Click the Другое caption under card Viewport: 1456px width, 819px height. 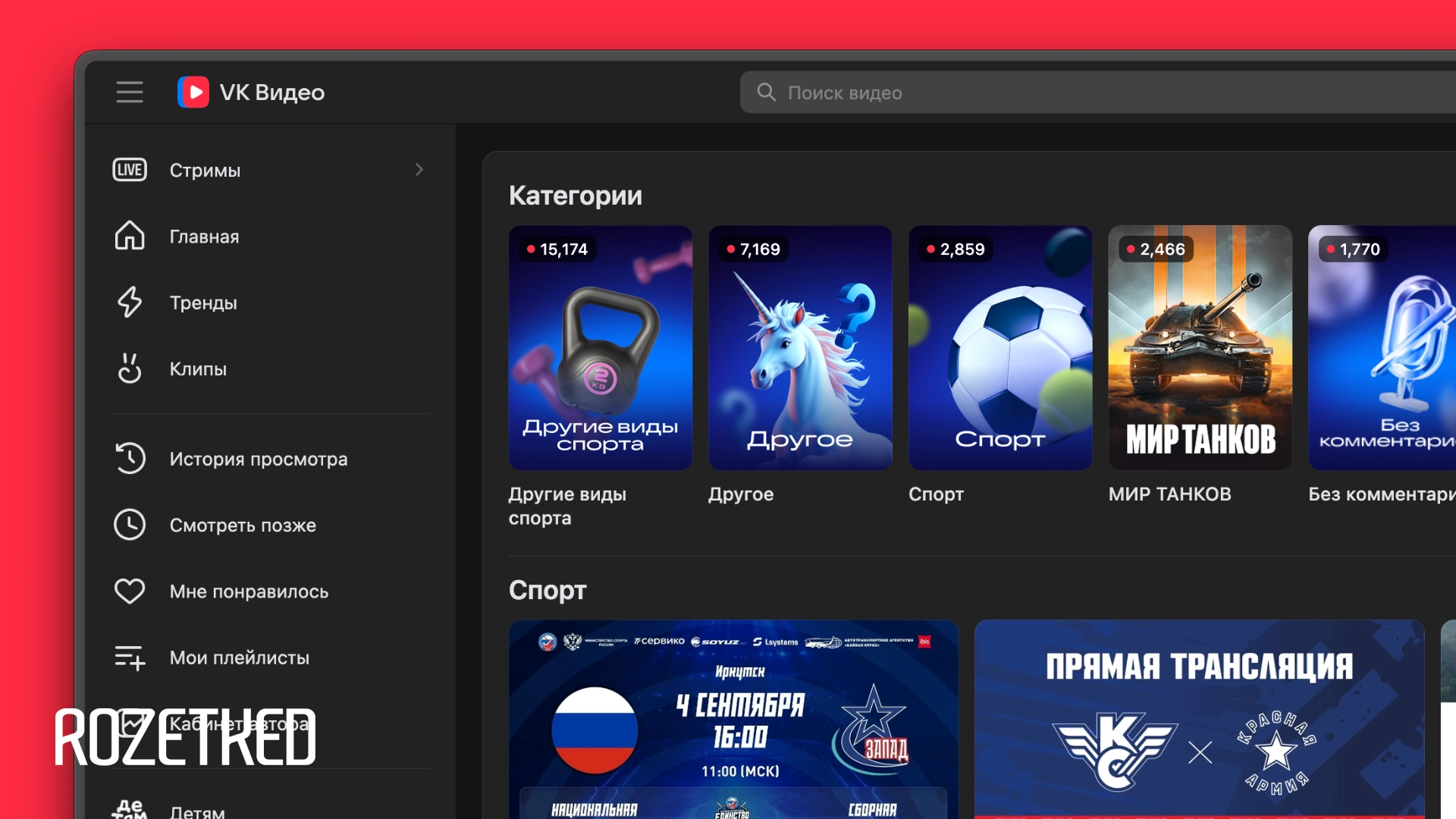(x=741, y=494)
